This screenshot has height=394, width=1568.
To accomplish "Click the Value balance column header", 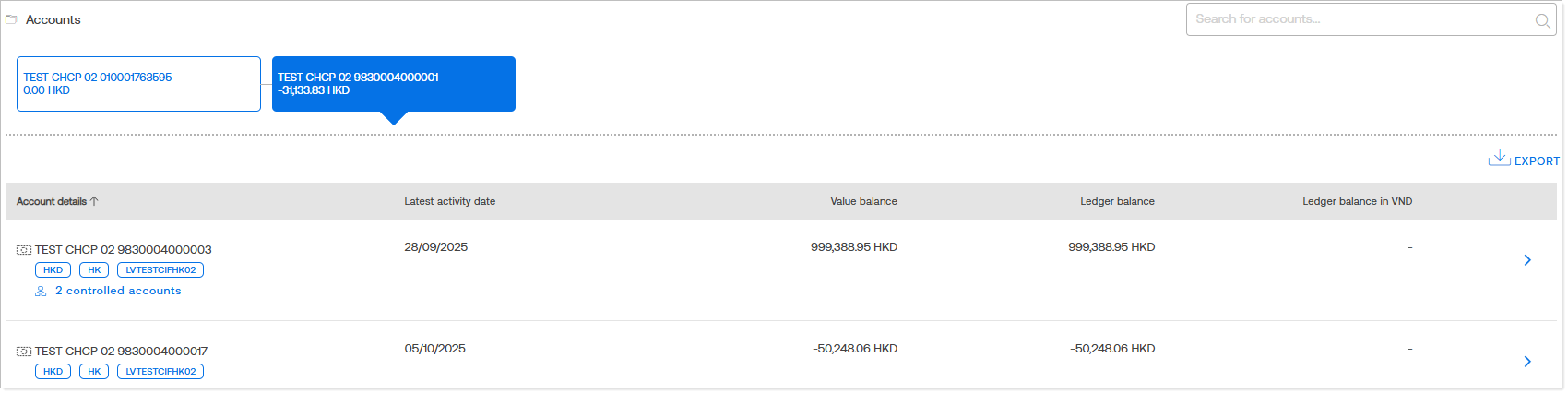I will 863,201.
